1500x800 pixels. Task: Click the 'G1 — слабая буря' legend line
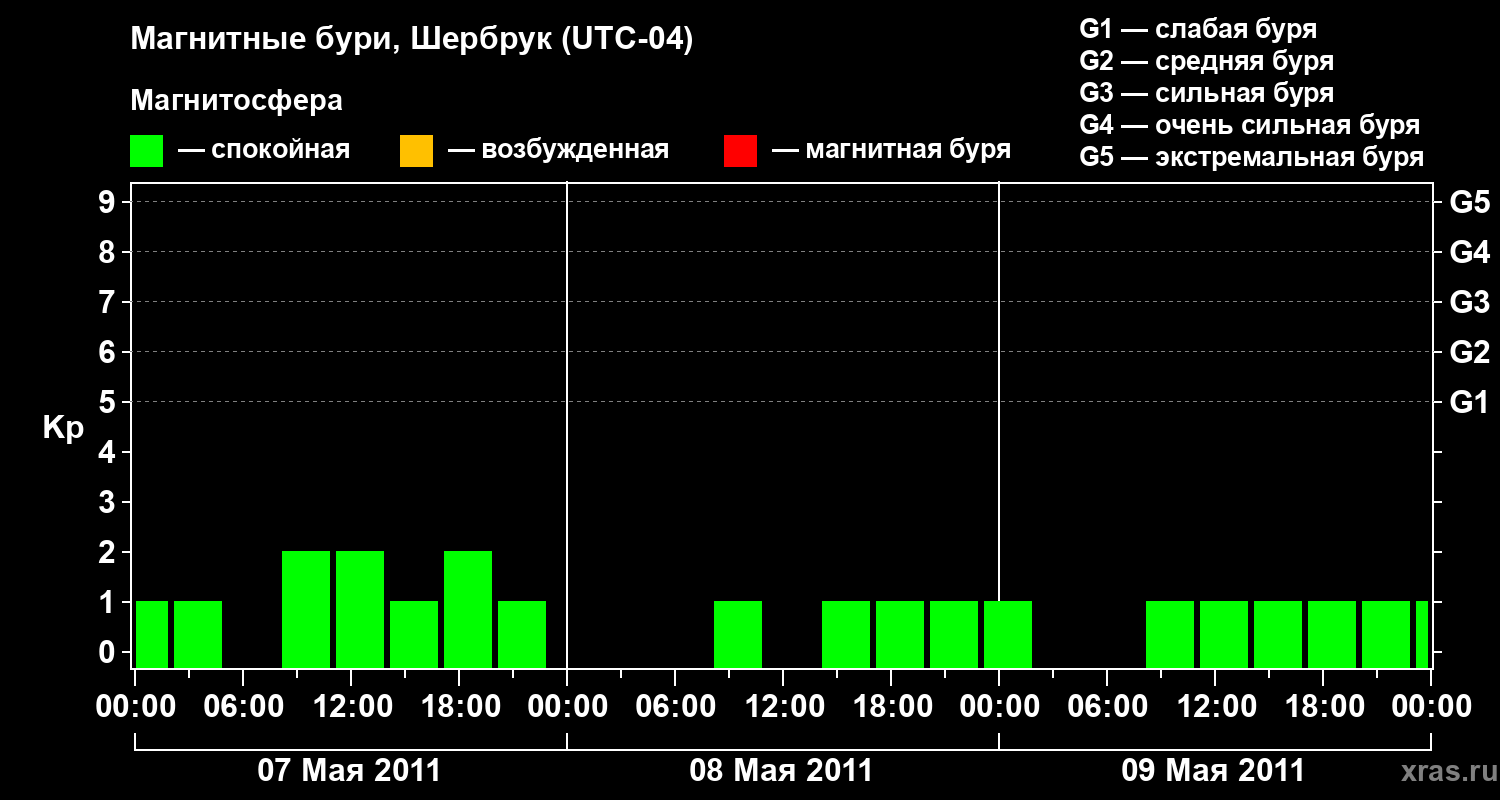[x=1198, y=29]
